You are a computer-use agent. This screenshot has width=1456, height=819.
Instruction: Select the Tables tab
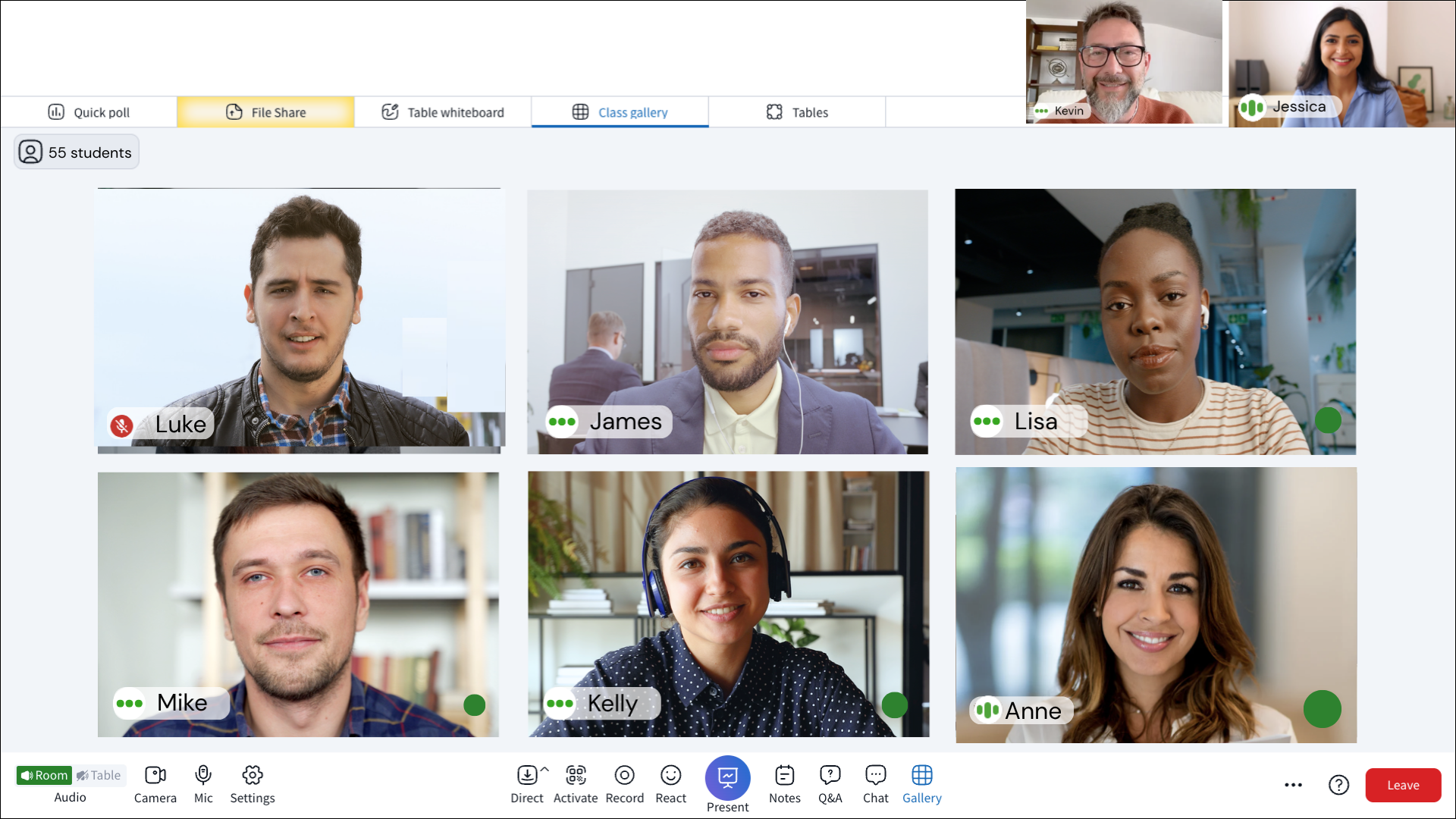797,112
